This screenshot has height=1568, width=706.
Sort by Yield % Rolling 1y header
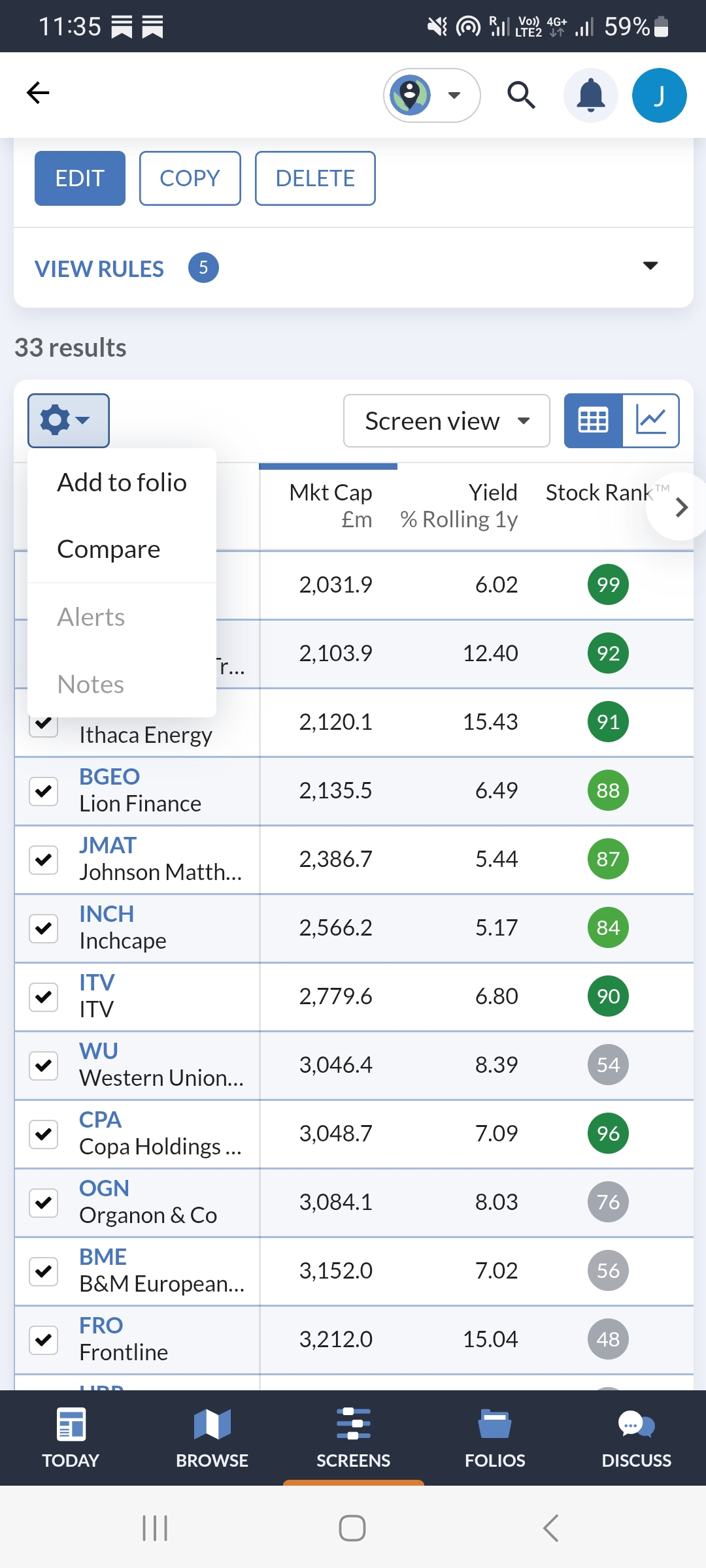click(x=459, y=506)
